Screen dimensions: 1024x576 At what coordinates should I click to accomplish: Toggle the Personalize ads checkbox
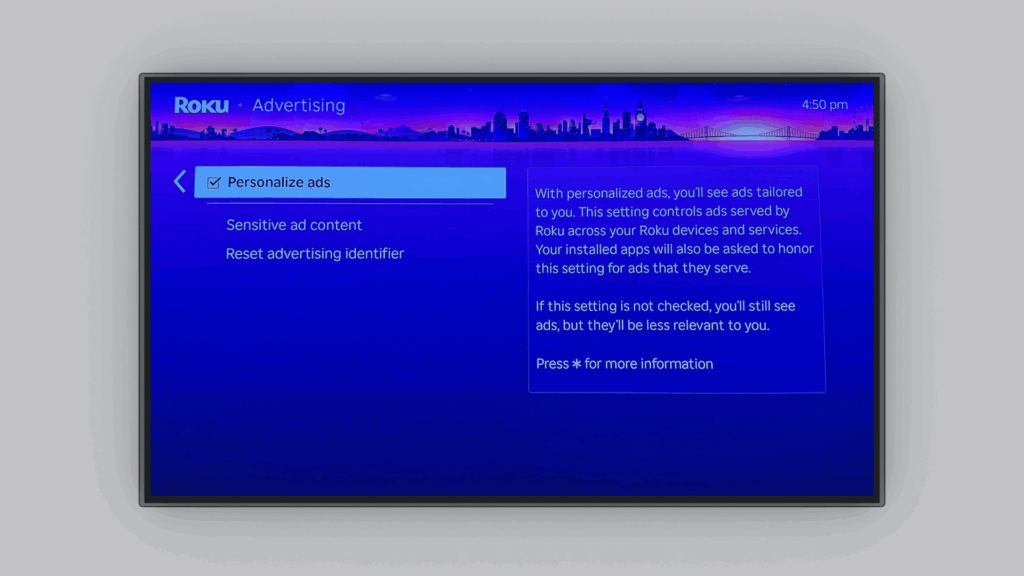click(x=213, y=183)
